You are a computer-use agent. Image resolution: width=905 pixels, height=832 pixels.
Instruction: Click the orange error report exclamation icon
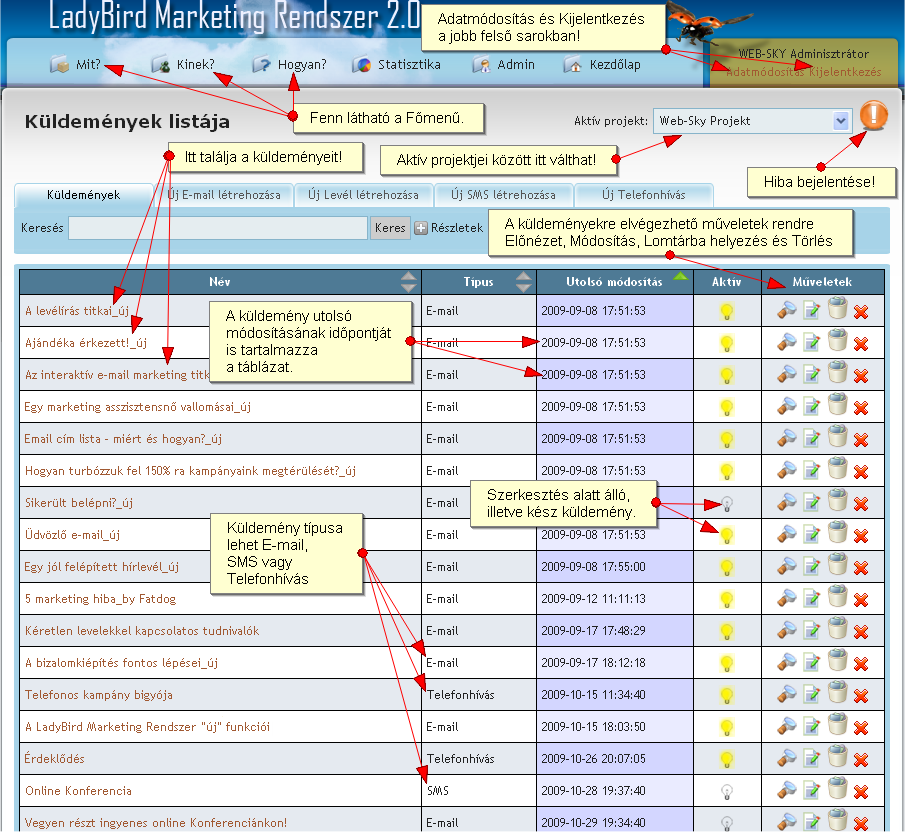(x=873, y=115)
